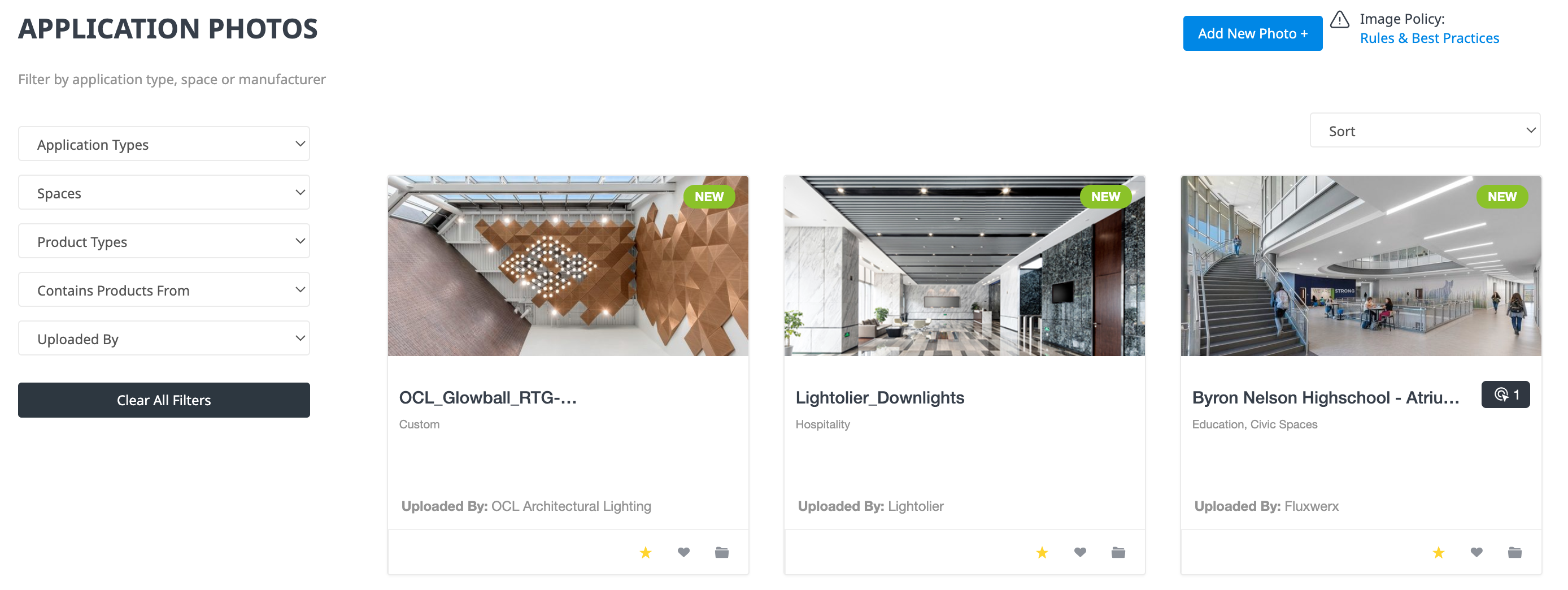Toggle heart on Lightolier_Downlights card

tap(1080, 552)
